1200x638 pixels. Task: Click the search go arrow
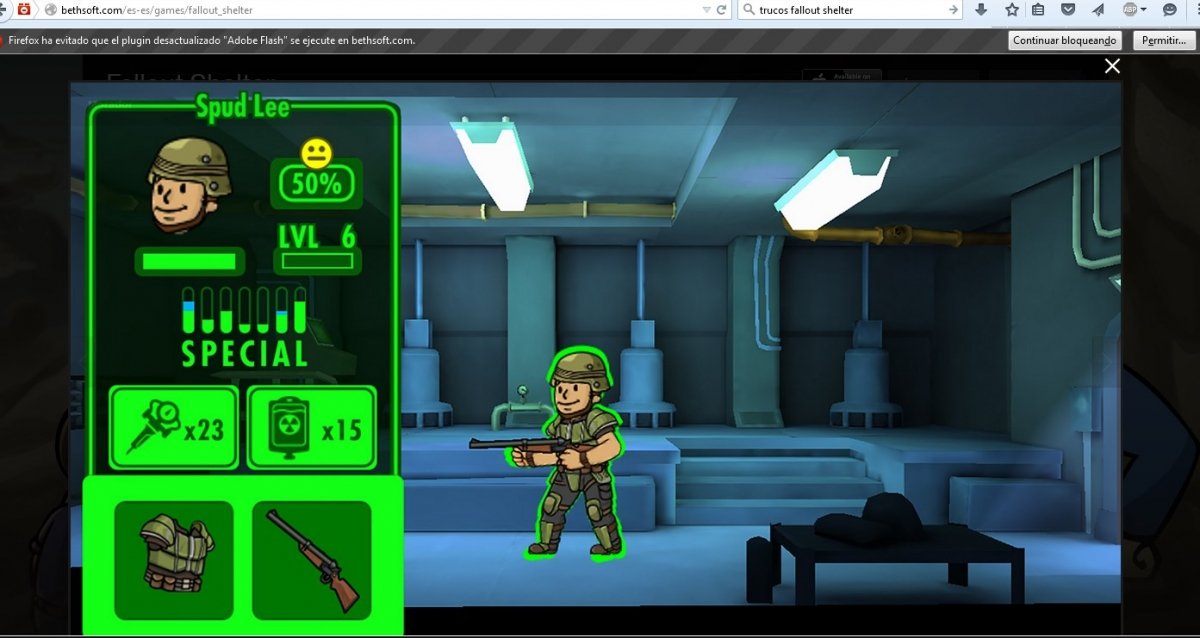click(953, 10)
